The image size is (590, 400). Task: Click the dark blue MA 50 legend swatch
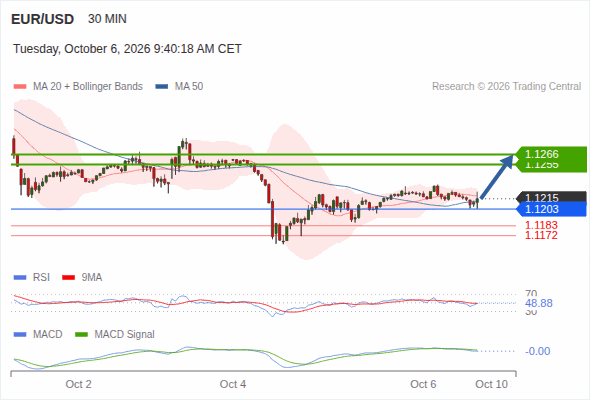pos(162,87)
